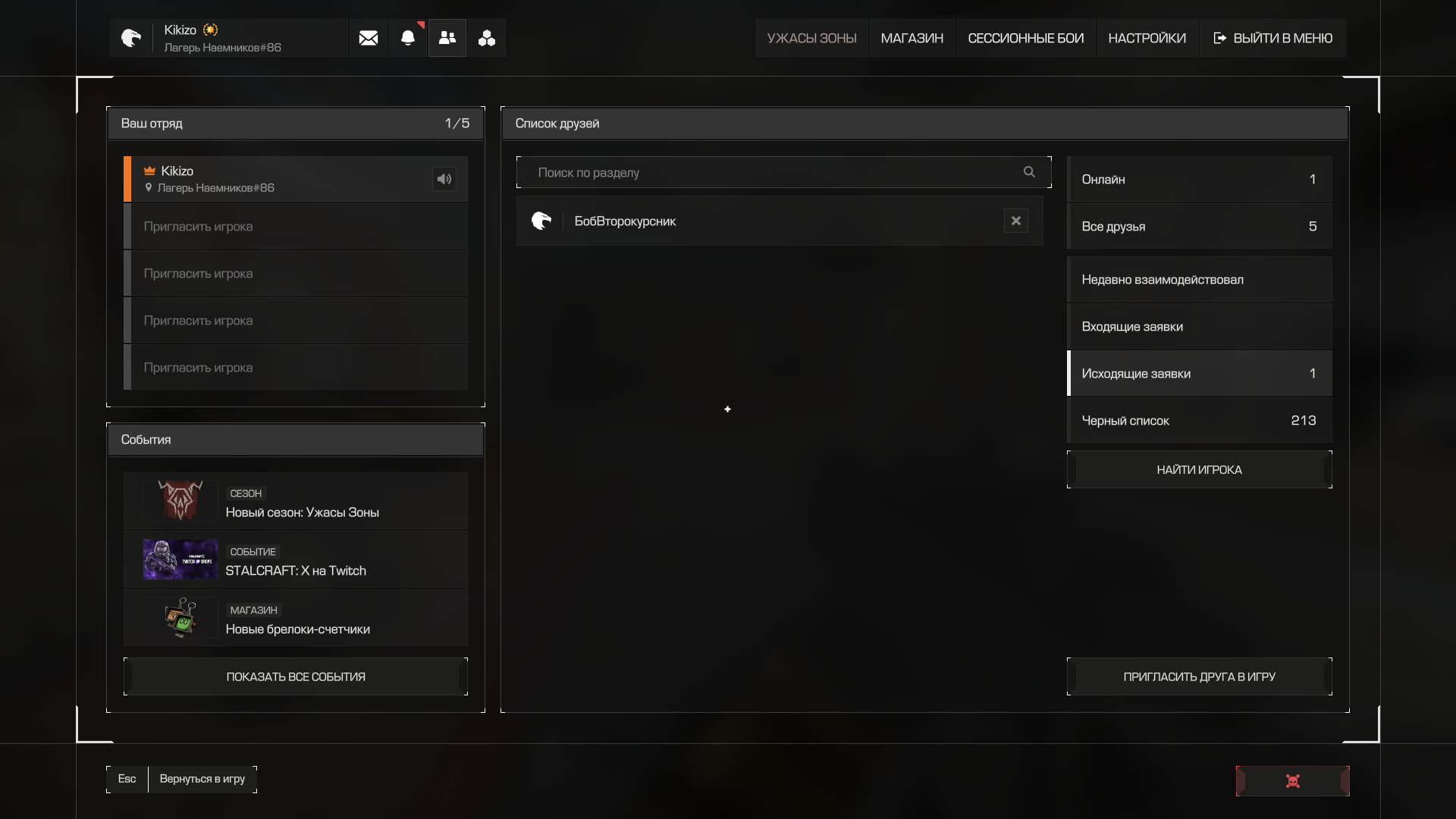Click location pin beside Лагерь Наемников#86
This screenshot has height=819, width=1456.
(x=149, y=187)
